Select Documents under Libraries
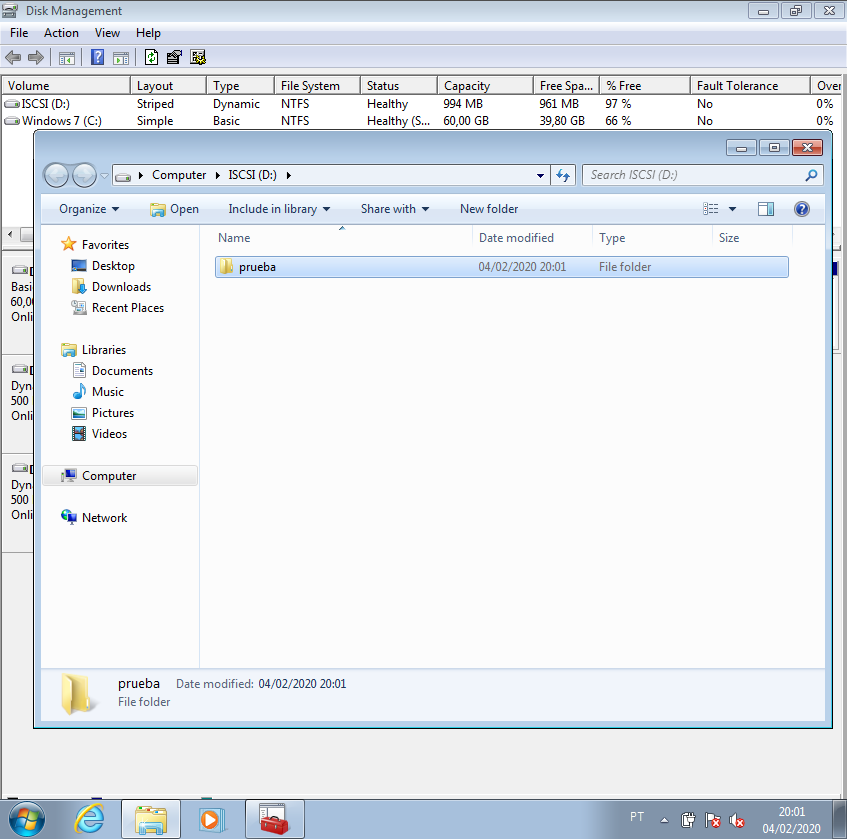 tap(122, 371)
